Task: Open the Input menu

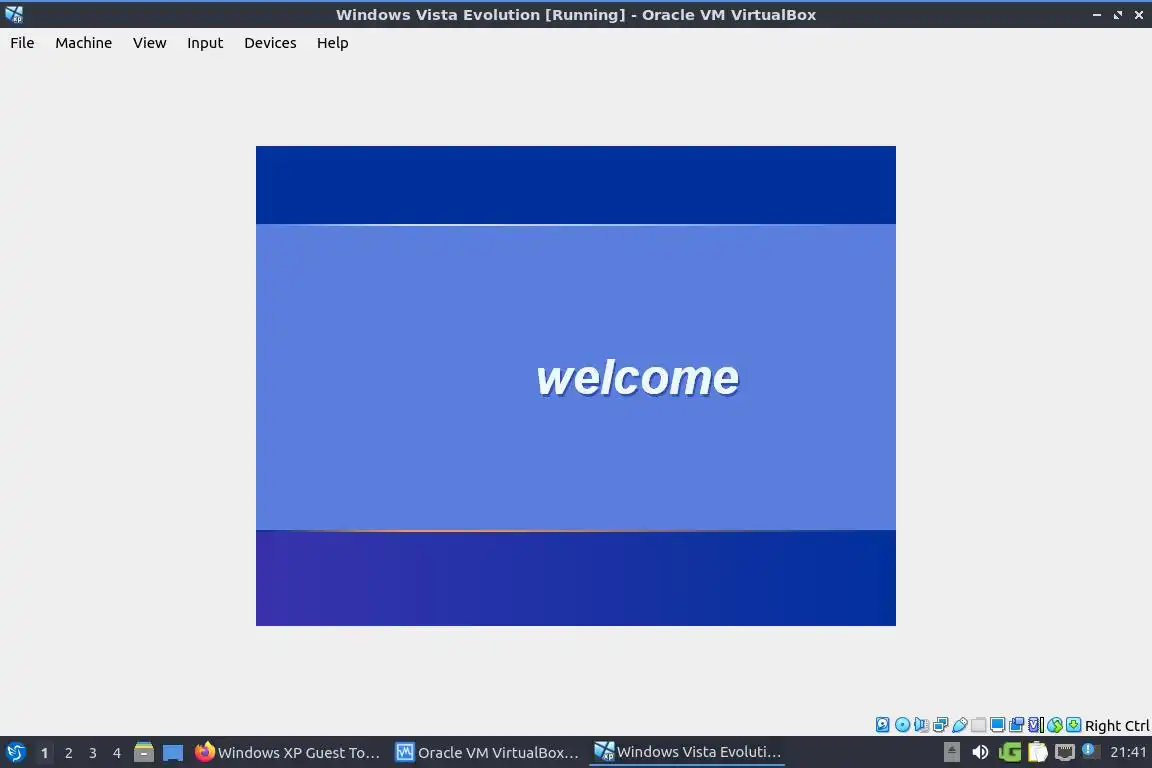Action: [x=205, y=43]
